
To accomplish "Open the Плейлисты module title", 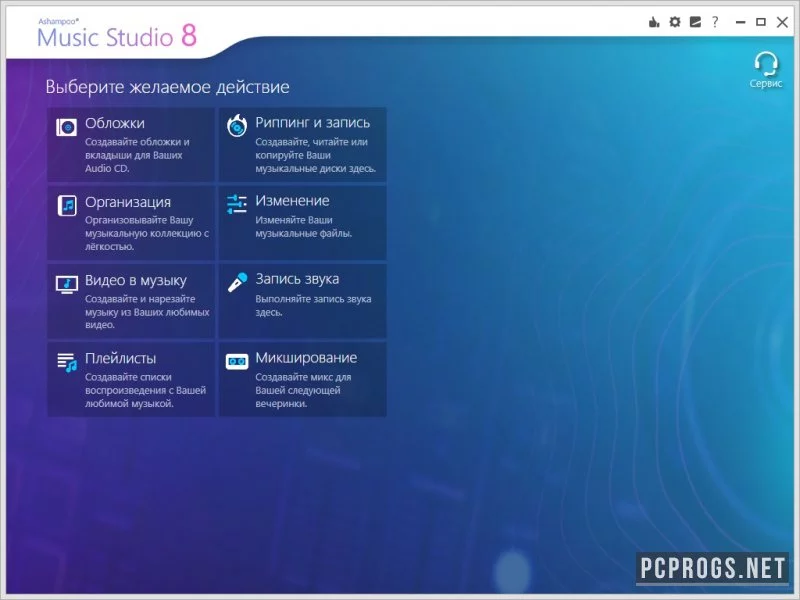I will click(x=120, y=358).
